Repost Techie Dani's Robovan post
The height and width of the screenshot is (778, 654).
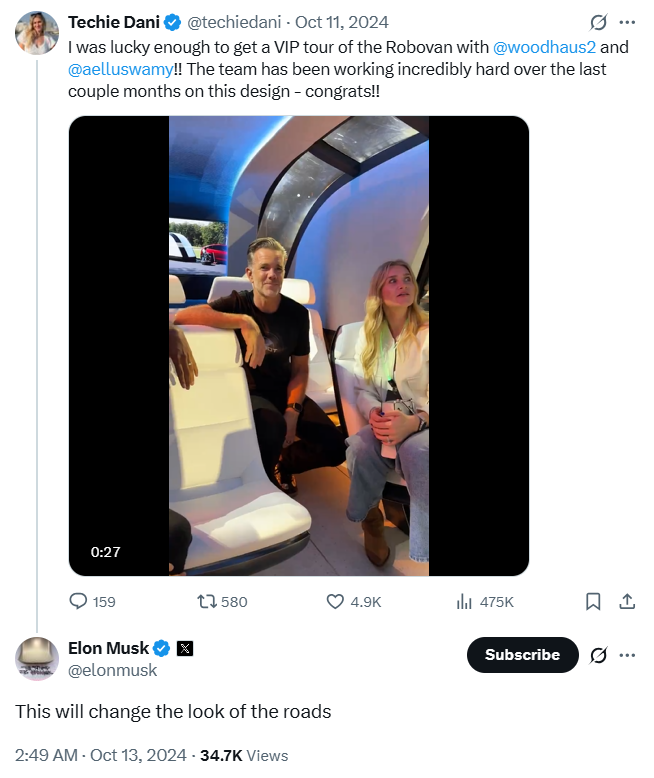pyautogui.click(x=209, y=601)
